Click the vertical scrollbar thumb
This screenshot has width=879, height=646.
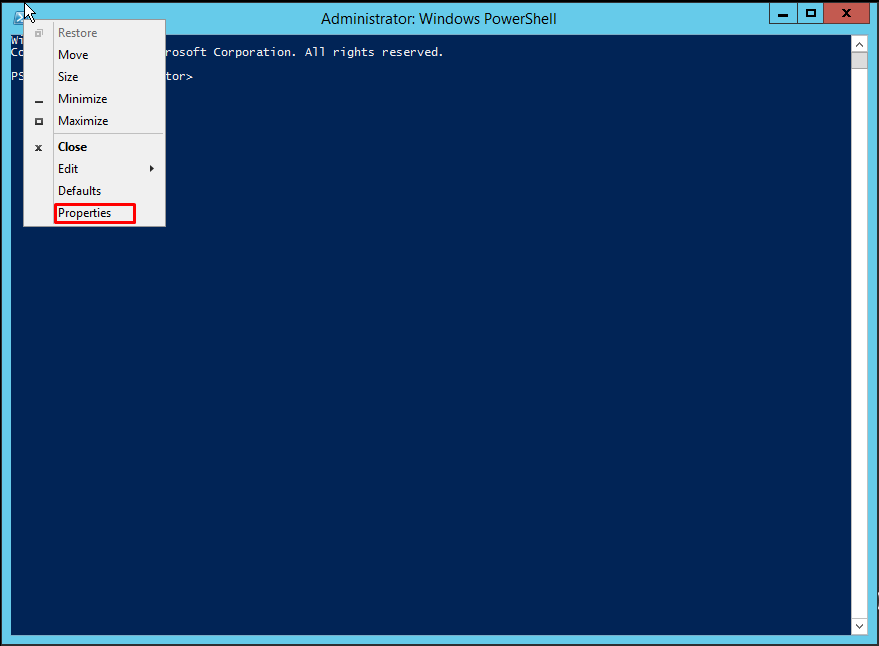point(859,60)
